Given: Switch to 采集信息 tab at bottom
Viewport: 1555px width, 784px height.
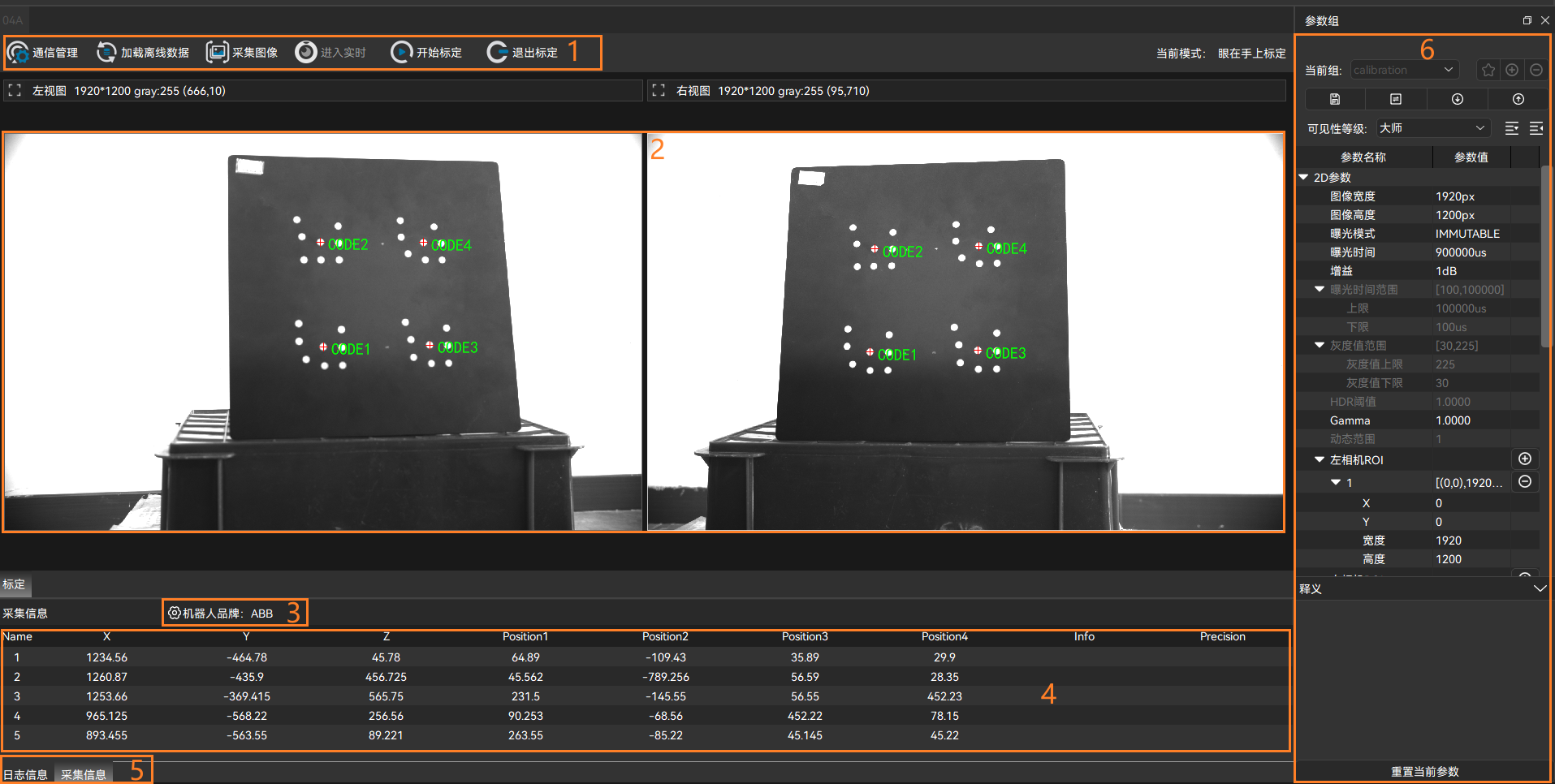Looking at the screenshot, I should (84, 774).
